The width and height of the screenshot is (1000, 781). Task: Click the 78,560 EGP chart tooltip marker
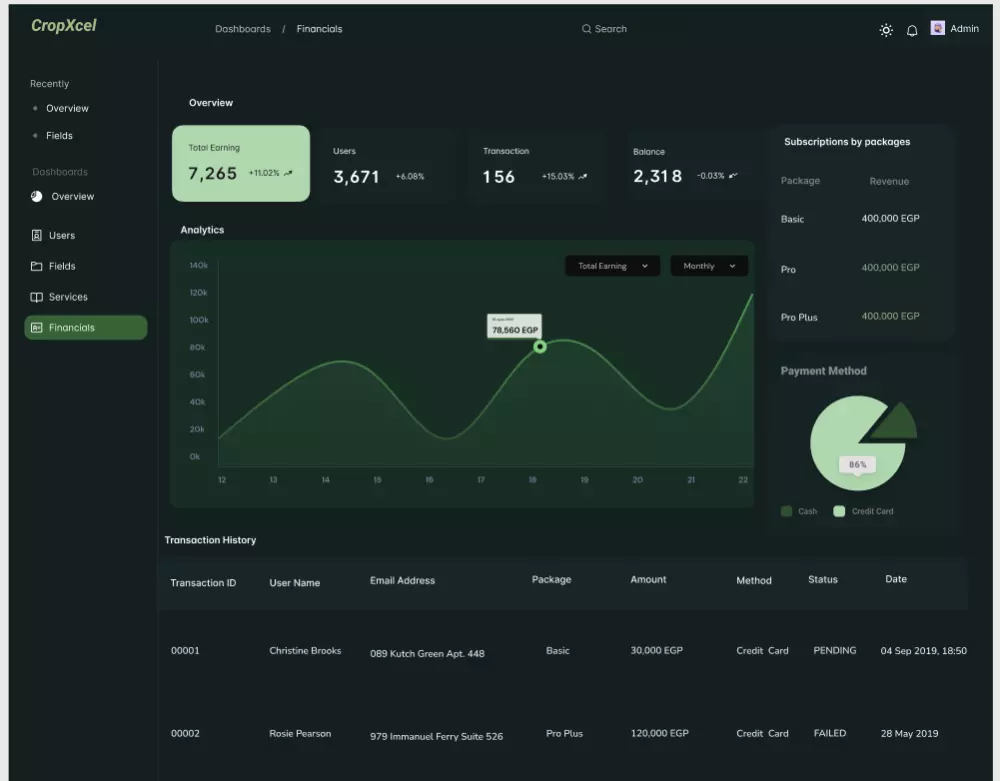(x=540, y=347)
